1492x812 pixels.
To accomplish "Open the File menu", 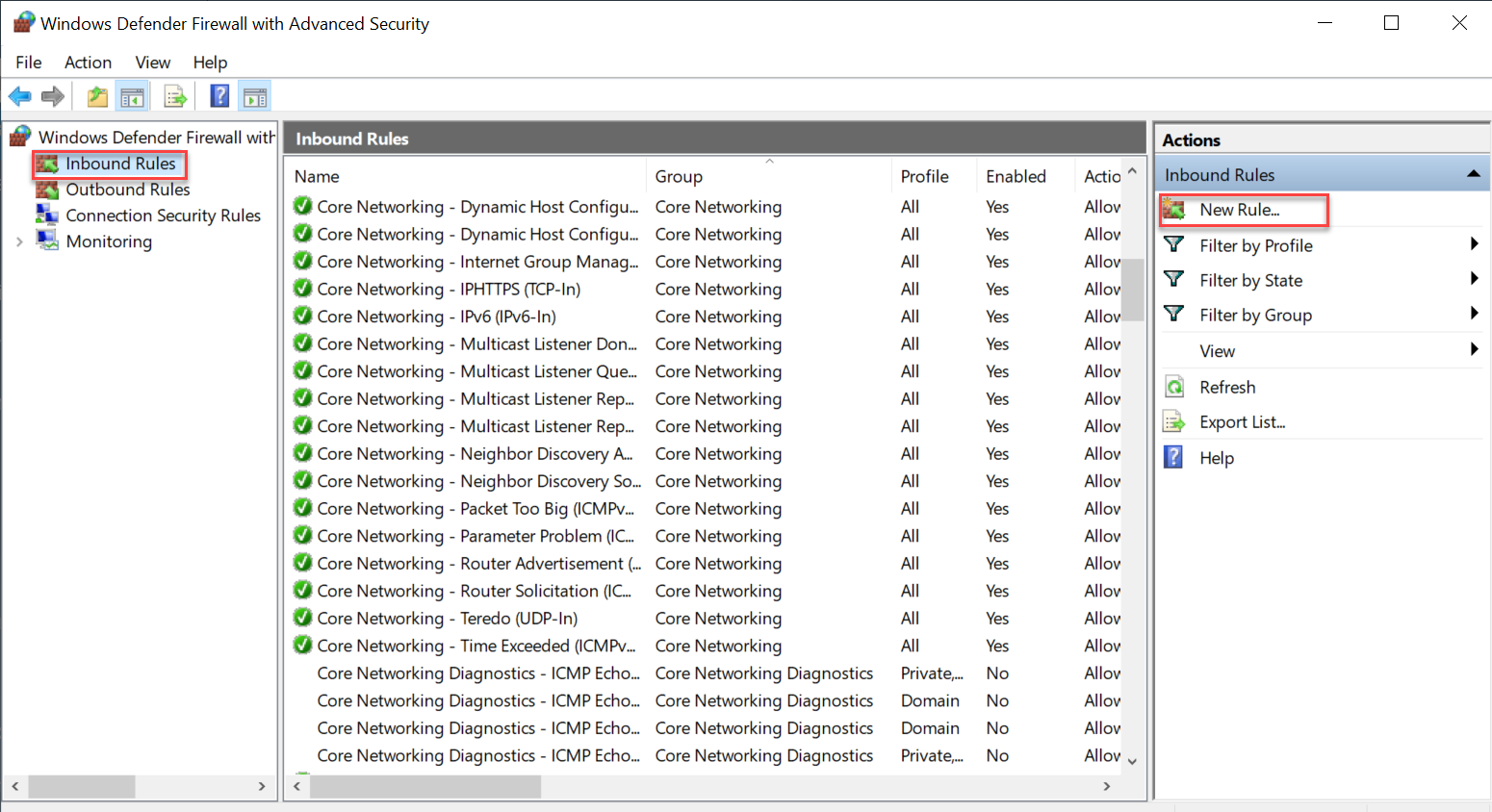I will 29,63.
